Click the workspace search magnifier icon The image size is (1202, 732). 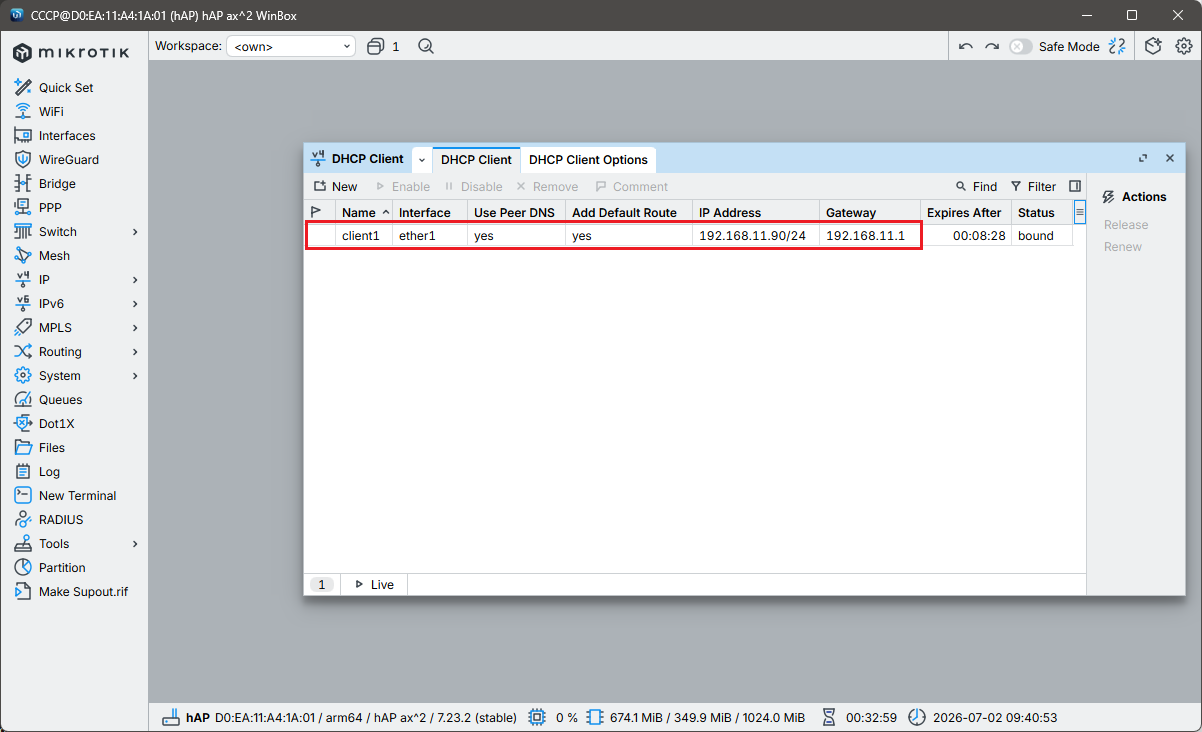[426, 46]
